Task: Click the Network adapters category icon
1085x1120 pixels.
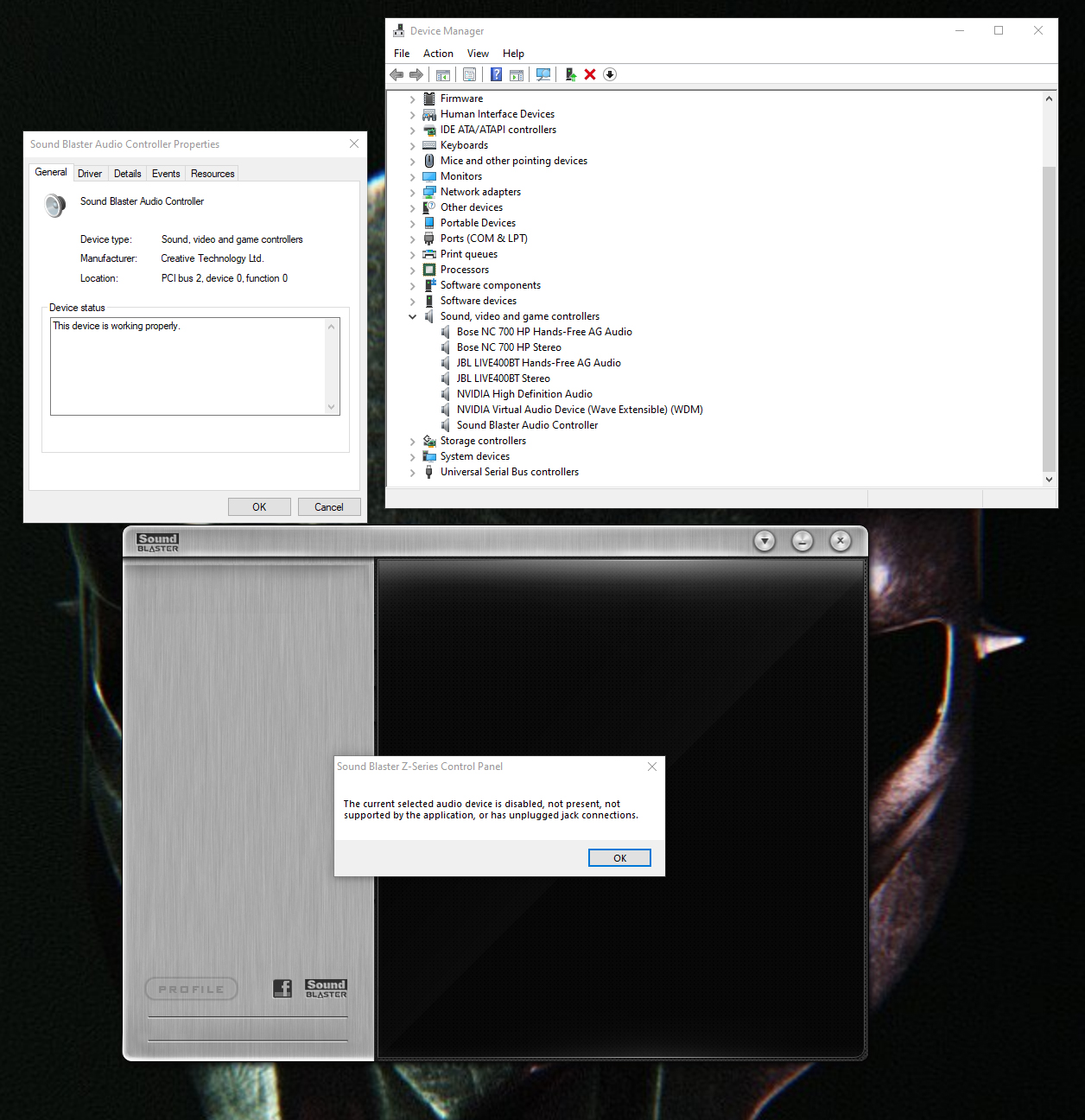Action: [429, 192]
